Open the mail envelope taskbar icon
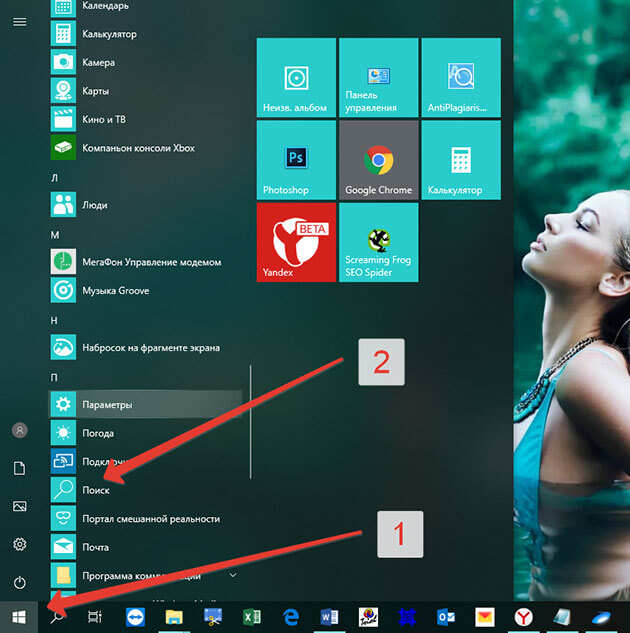The image size is (630, 633). 485,617
